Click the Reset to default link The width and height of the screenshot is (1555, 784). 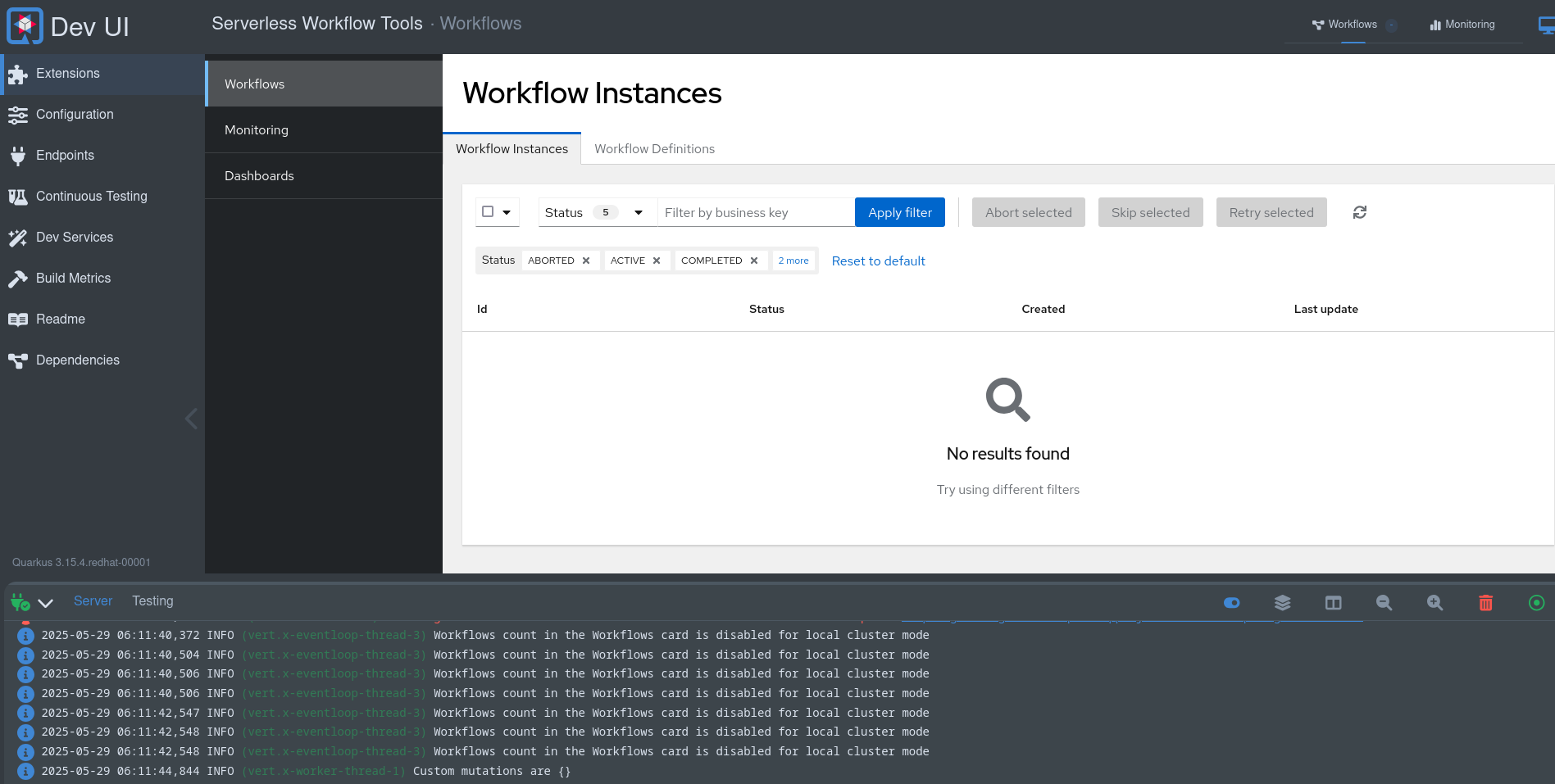point(878,261)
